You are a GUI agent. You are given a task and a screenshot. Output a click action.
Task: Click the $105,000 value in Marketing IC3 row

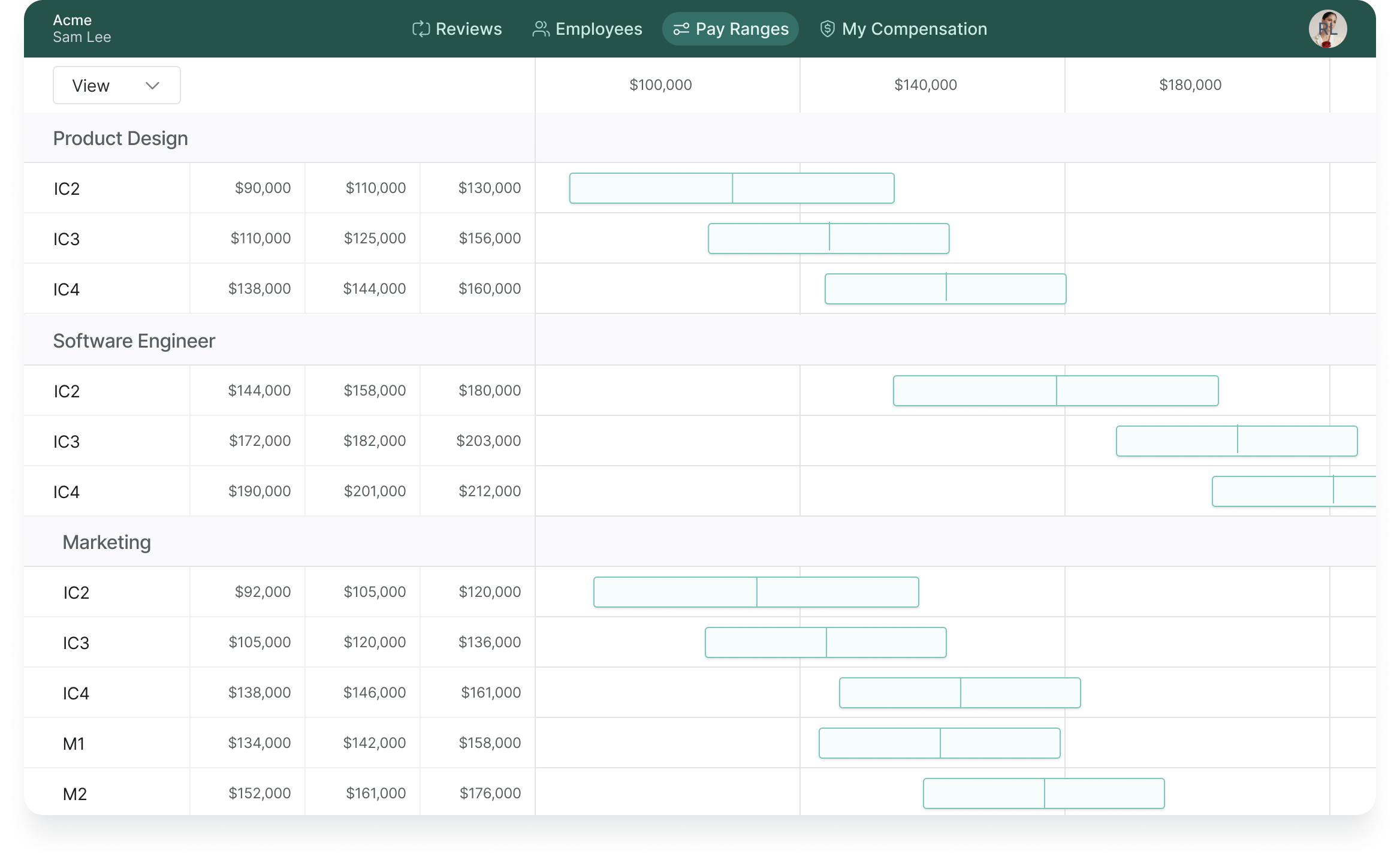[259, 642]
